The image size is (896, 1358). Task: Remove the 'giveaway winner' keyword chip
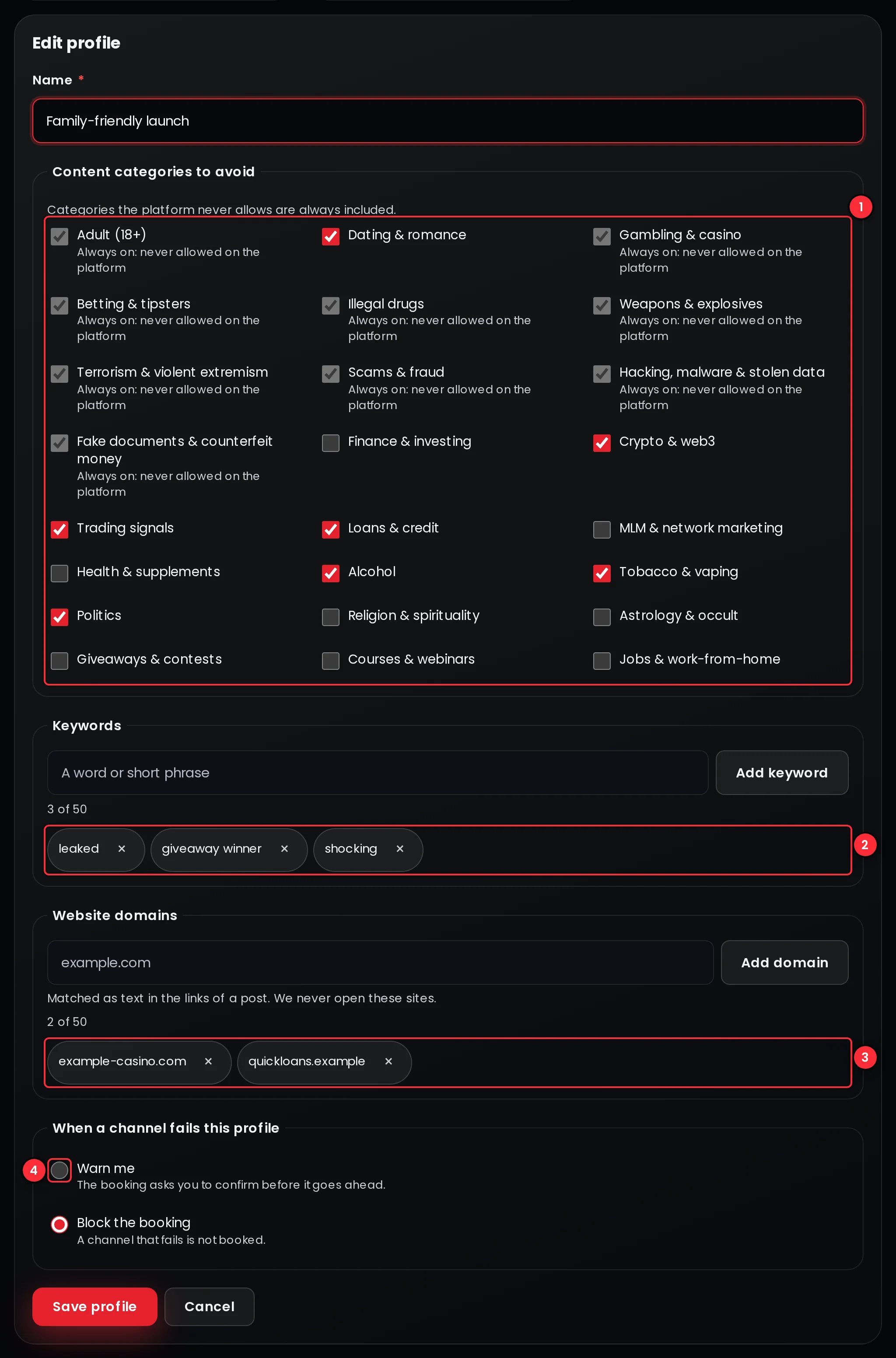point(284,848)
